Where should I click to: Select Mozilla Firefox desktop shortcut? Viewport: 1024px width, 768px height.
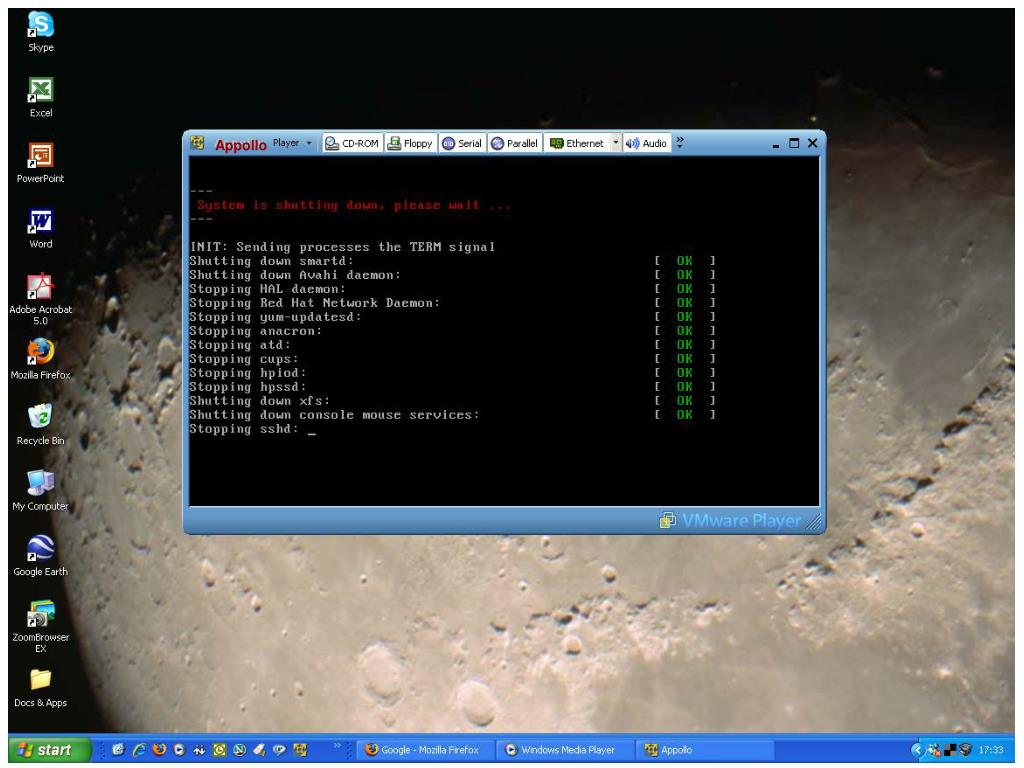(x=40, y=360)
